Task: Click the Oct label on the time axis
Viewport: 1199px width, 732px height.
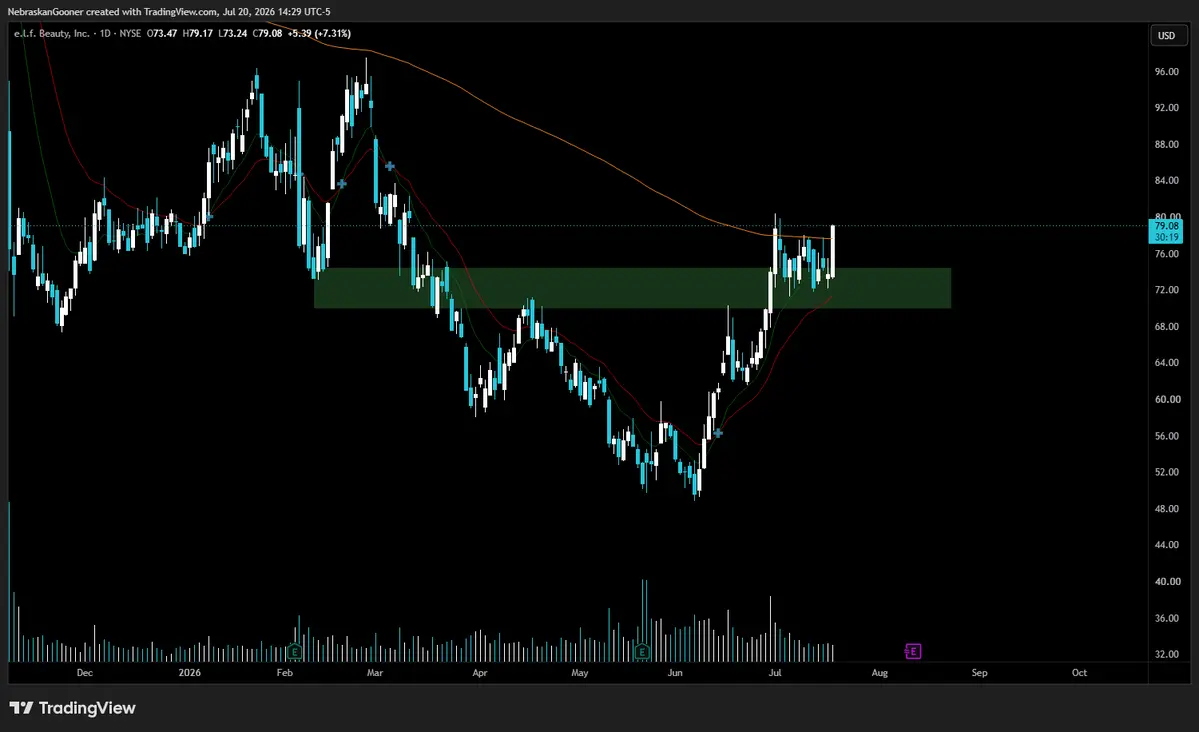Action: click(x=1079, y=673)
